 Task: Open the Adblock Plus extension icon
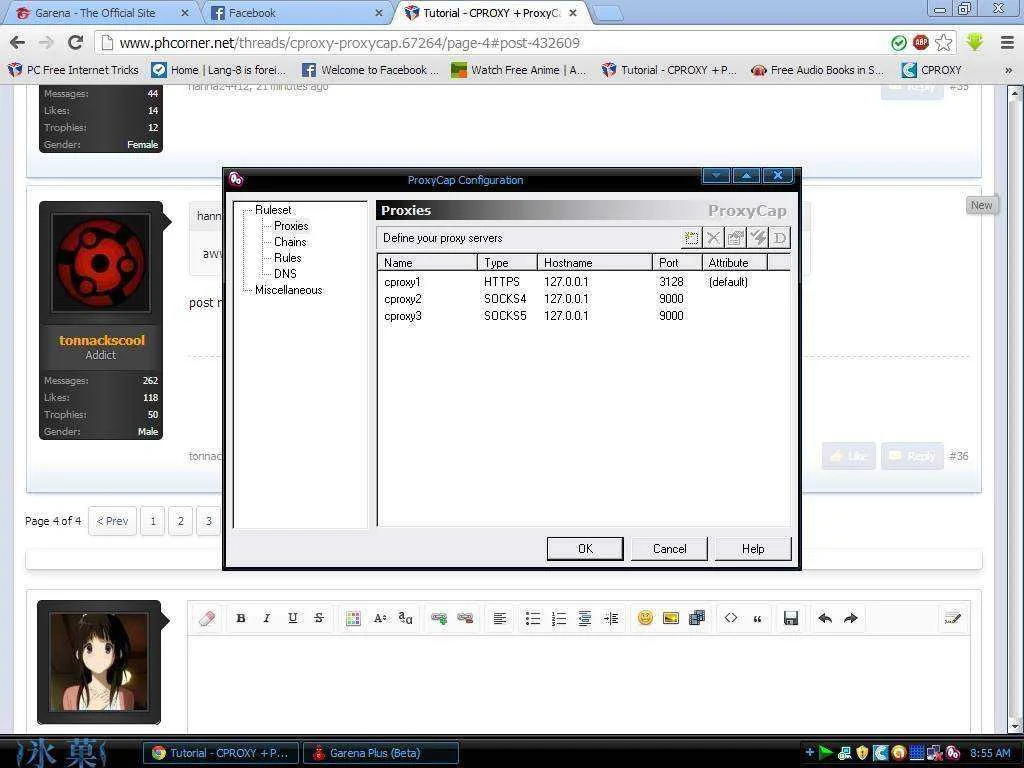point(921,43)
